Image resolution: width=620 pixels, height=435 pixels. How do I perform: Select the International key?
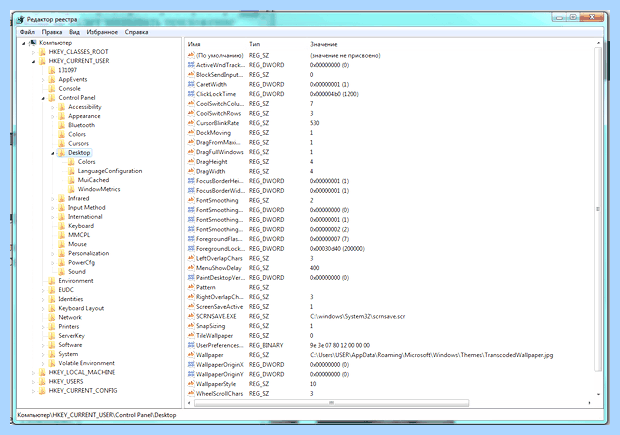point(85,217)
